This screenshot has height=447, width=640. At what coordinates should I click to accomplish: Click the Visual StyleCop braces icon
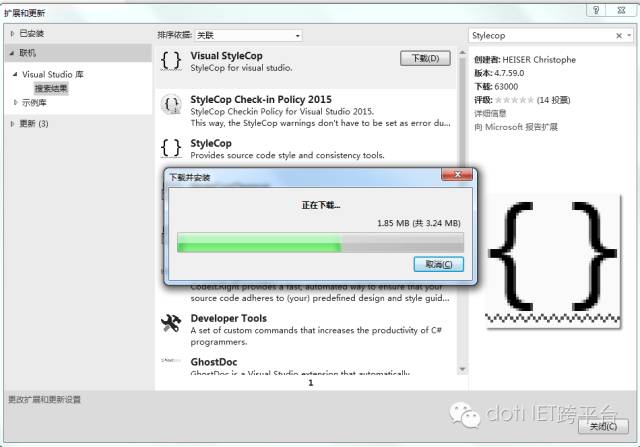[171, 61]
